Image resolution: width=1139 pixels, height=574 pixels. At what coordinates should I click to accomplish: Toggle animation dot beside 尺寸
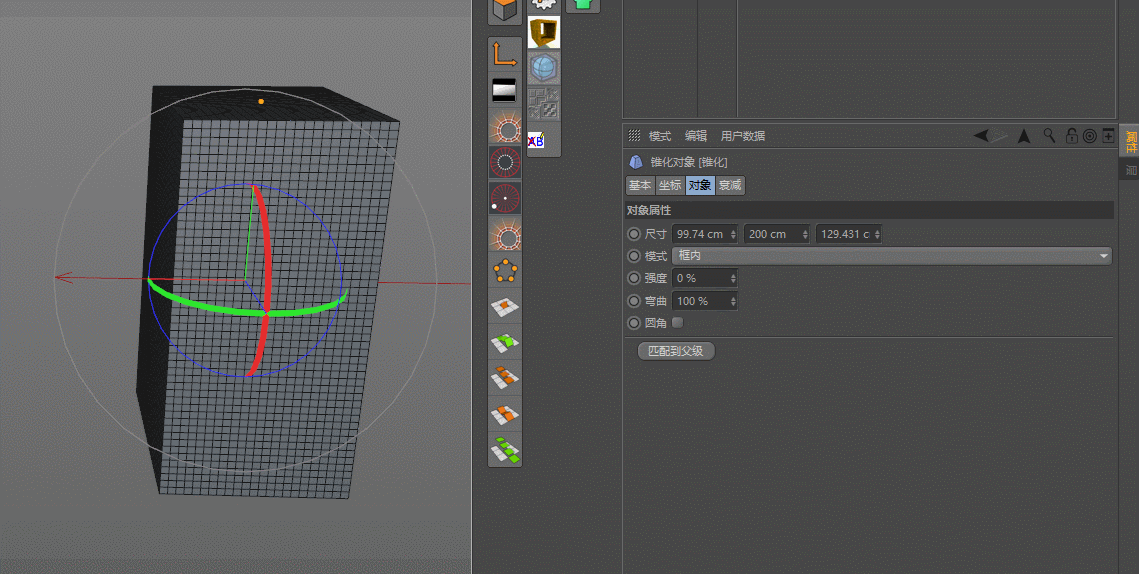point(634,234)
